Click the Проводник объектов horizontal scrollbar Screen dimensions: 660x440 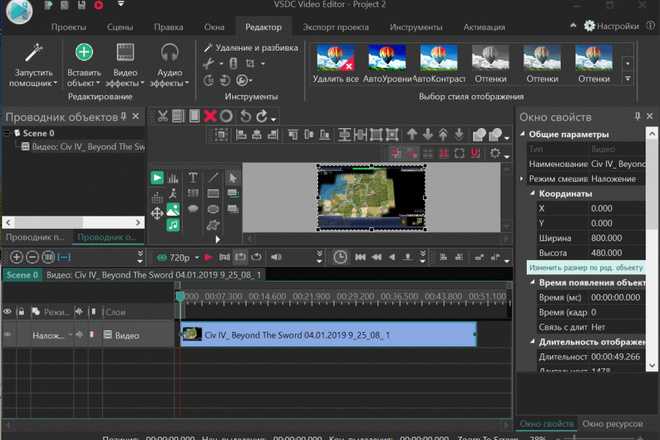coord(74,222)
